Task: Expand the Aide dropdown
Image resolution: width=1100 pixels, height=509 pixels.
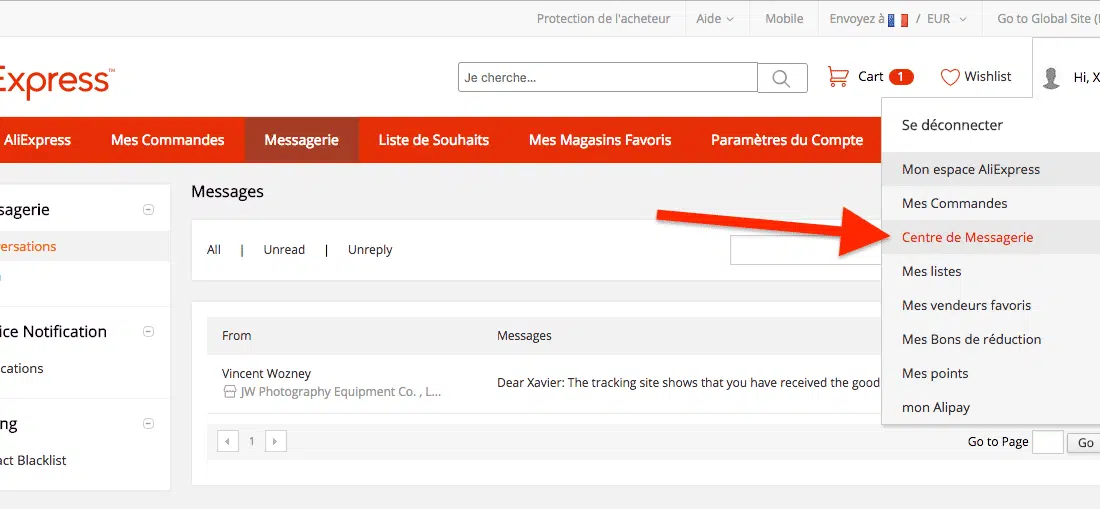Action: tap(715, 19)
